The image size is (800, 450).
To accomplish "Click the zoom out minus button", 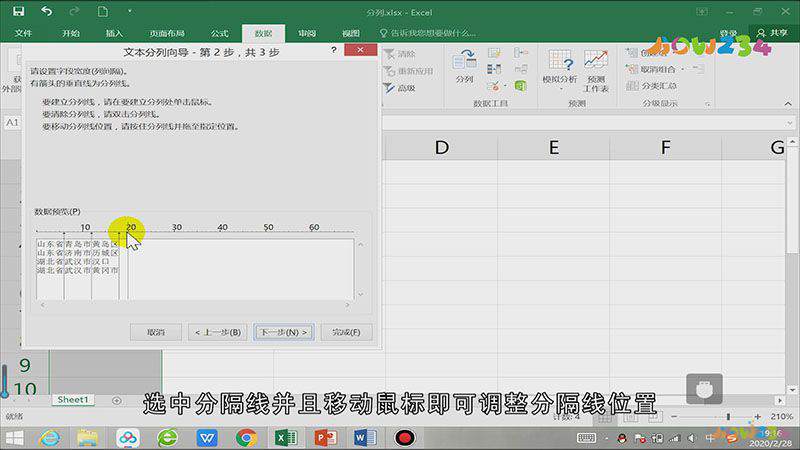I will [674, 417].
